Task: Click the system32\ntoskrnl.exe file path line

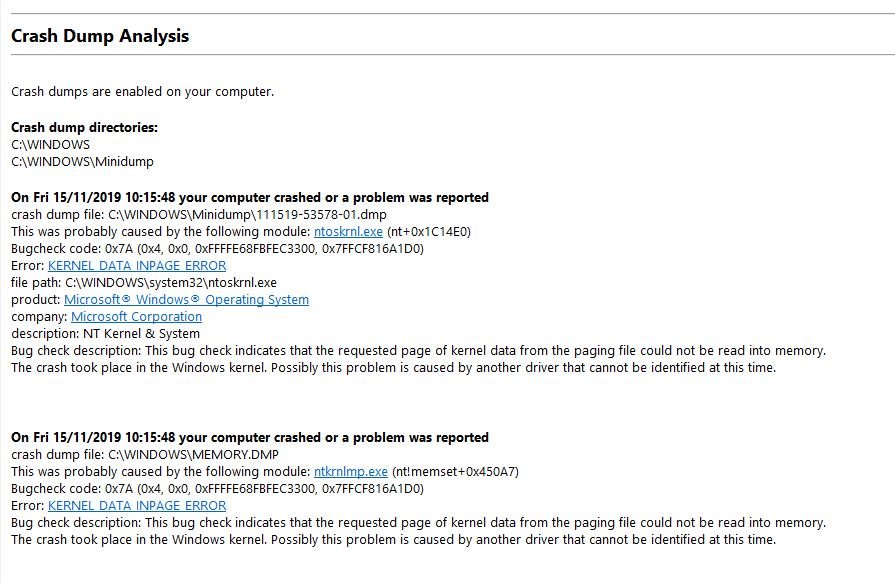Action: (144, 282)
